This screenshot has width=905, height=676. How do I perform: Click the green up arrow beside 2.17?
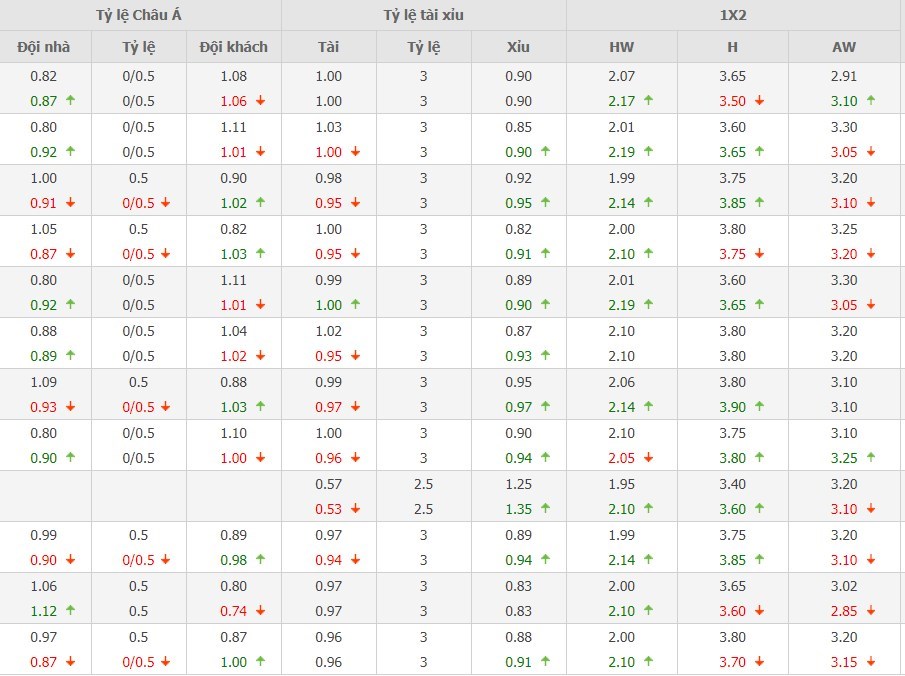tap(648, 101)
